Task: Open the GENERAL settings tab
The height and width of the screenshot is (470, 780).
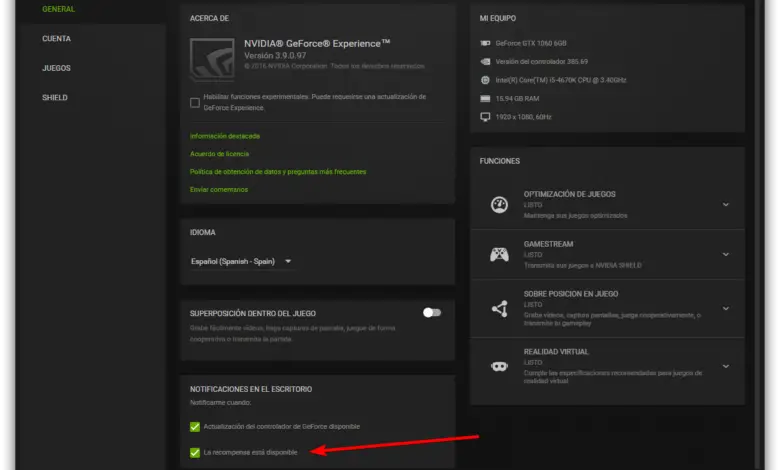Action: 58,9
